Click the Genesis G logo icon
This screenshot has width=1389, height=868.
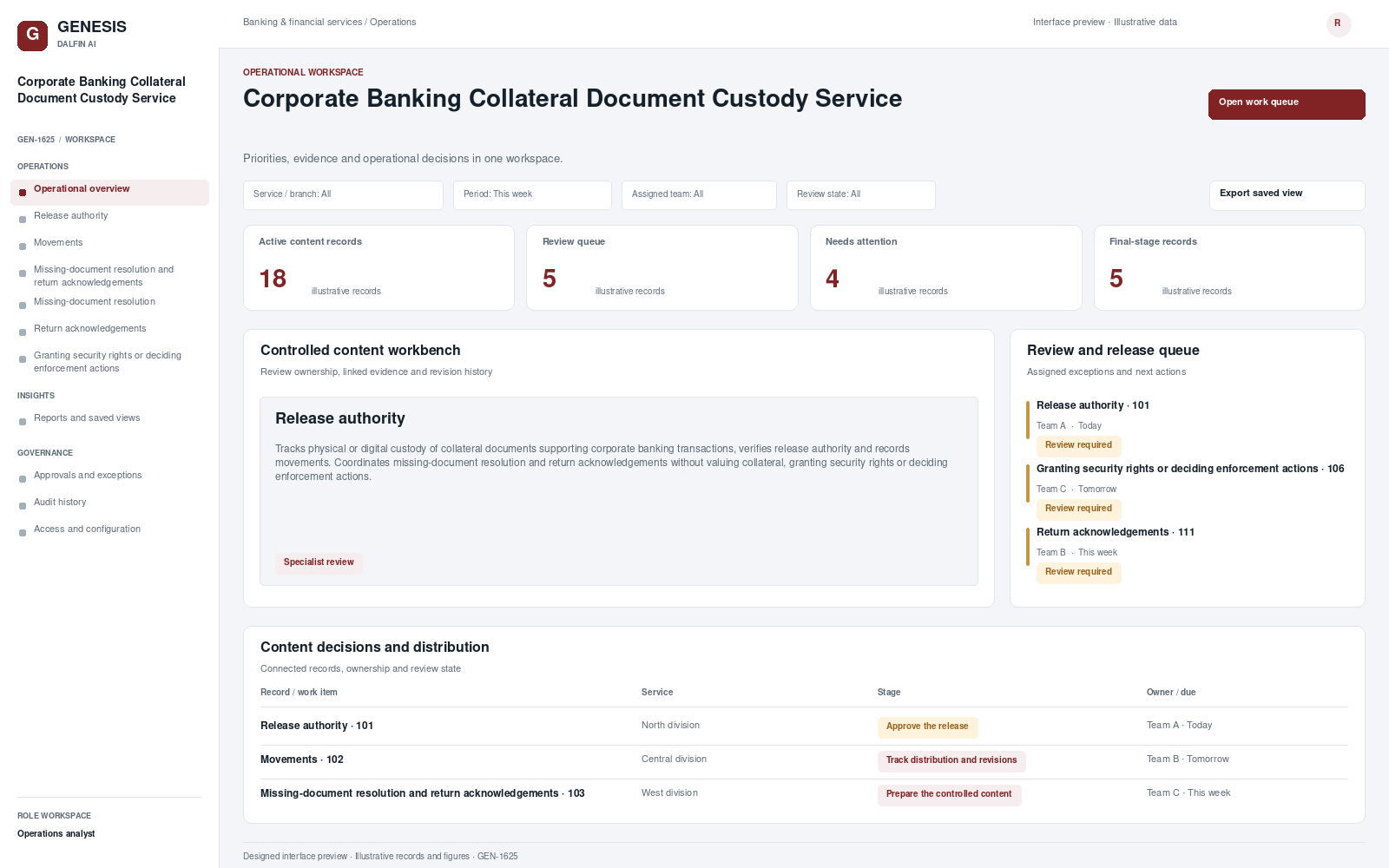32,36
